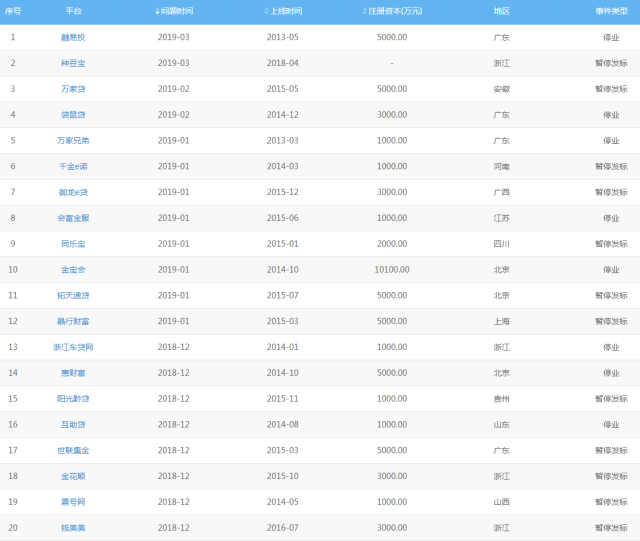Select 暂停发标 status in 钱美美 row
The height and width of the screenshot is (541, 640).
(611, 528)
